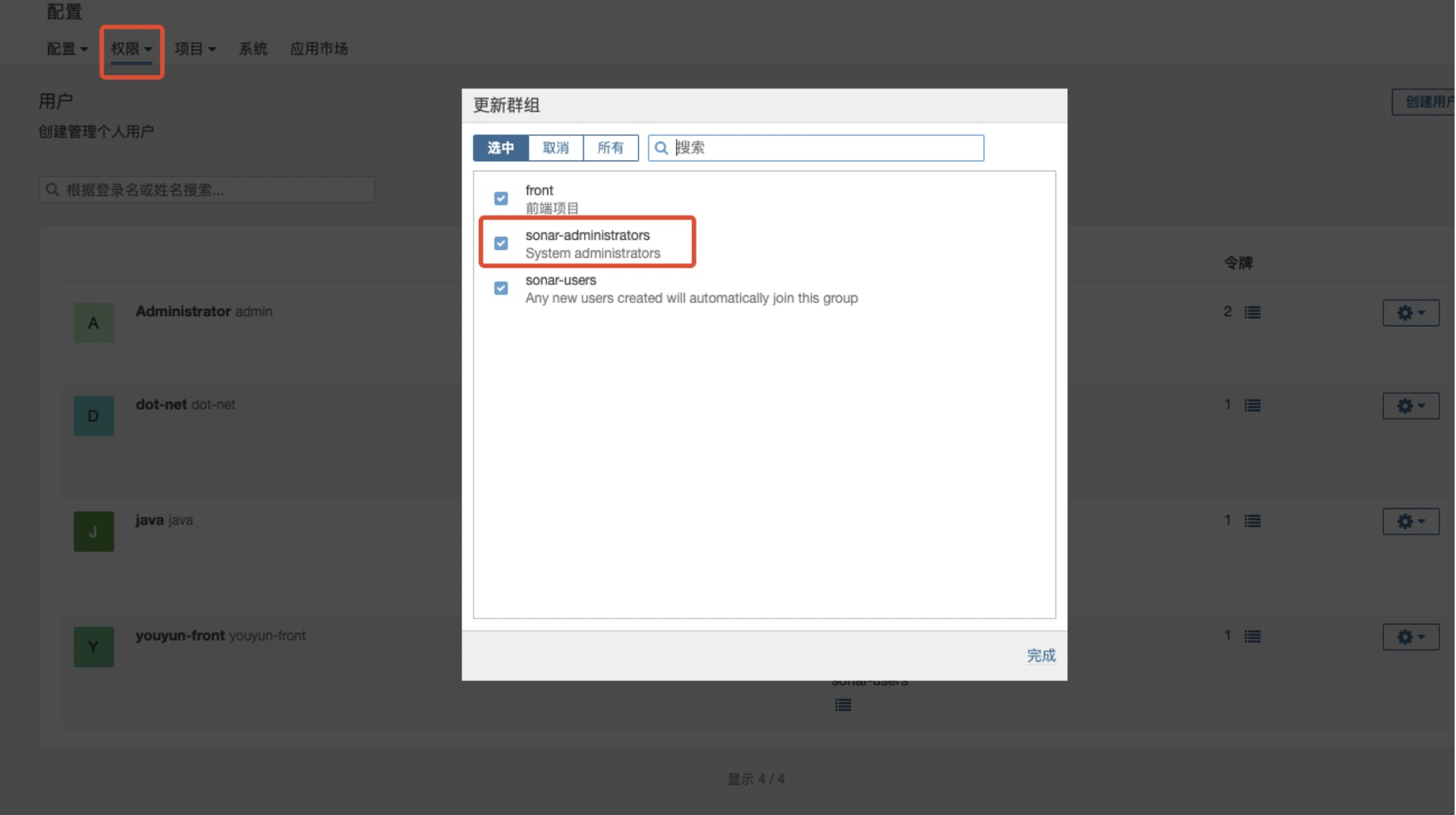Uncheck the sonar-administrators group checkbox
The width and height of the screenshot is (1456, 815).
tap(500, 243)
